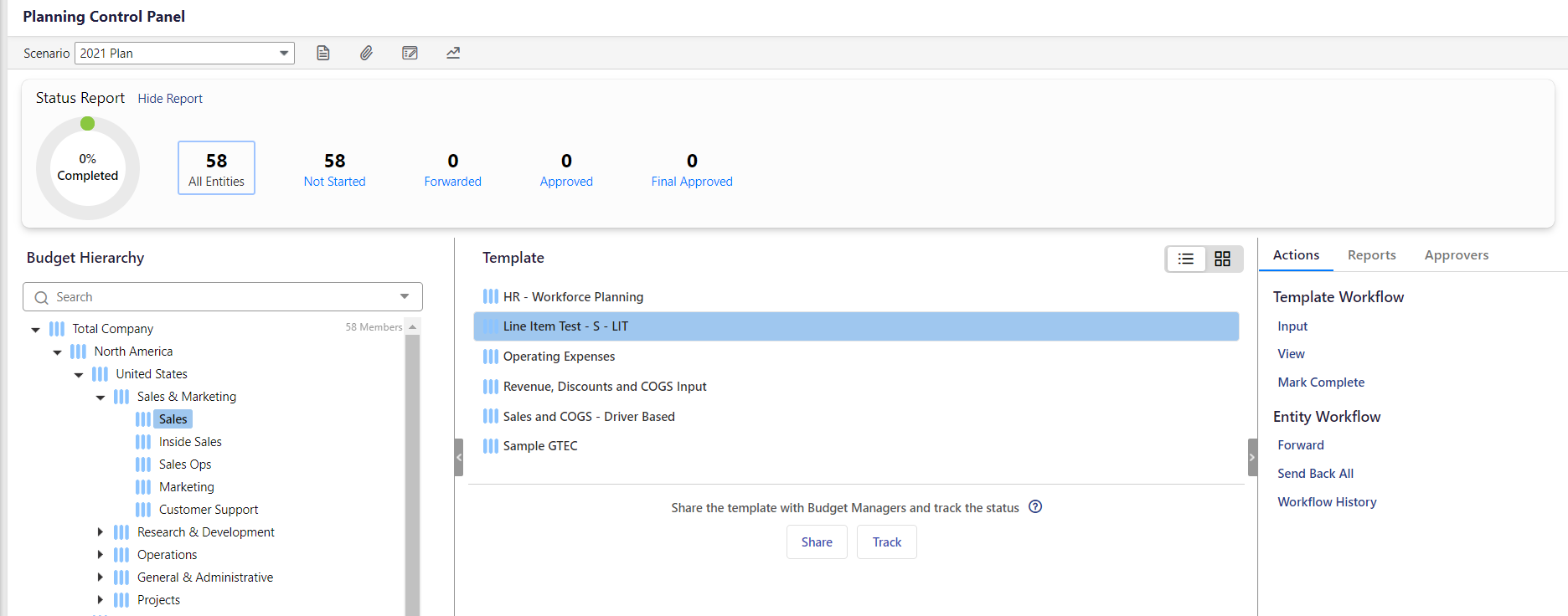Click the Inside Sales entity icon
This screenshot has height=616, width=1568.
[x=143, y=442]
